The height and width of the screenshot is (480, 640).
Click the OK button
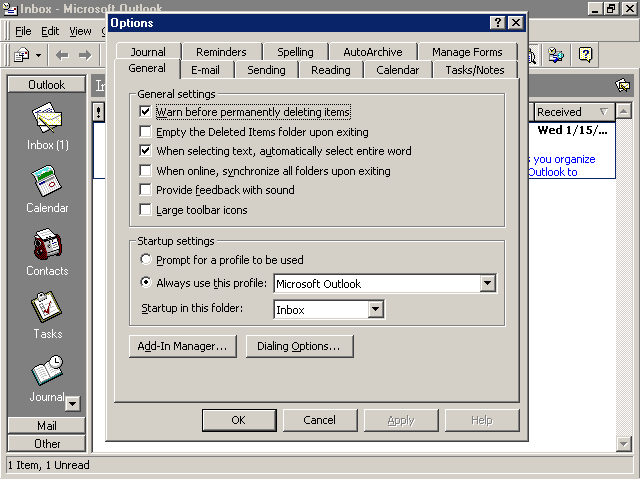(239, 420)
